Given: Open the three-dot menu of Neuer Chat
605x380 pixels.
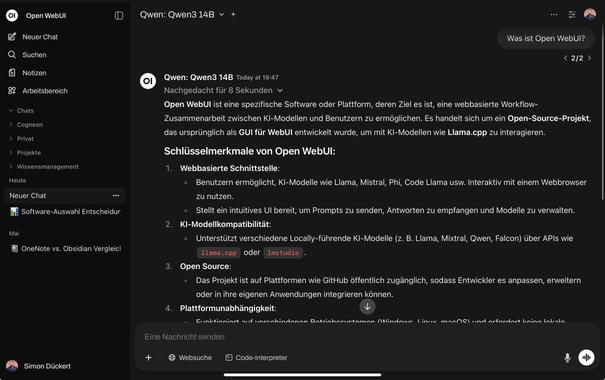Looking at the screenshot, I should 116,196.
